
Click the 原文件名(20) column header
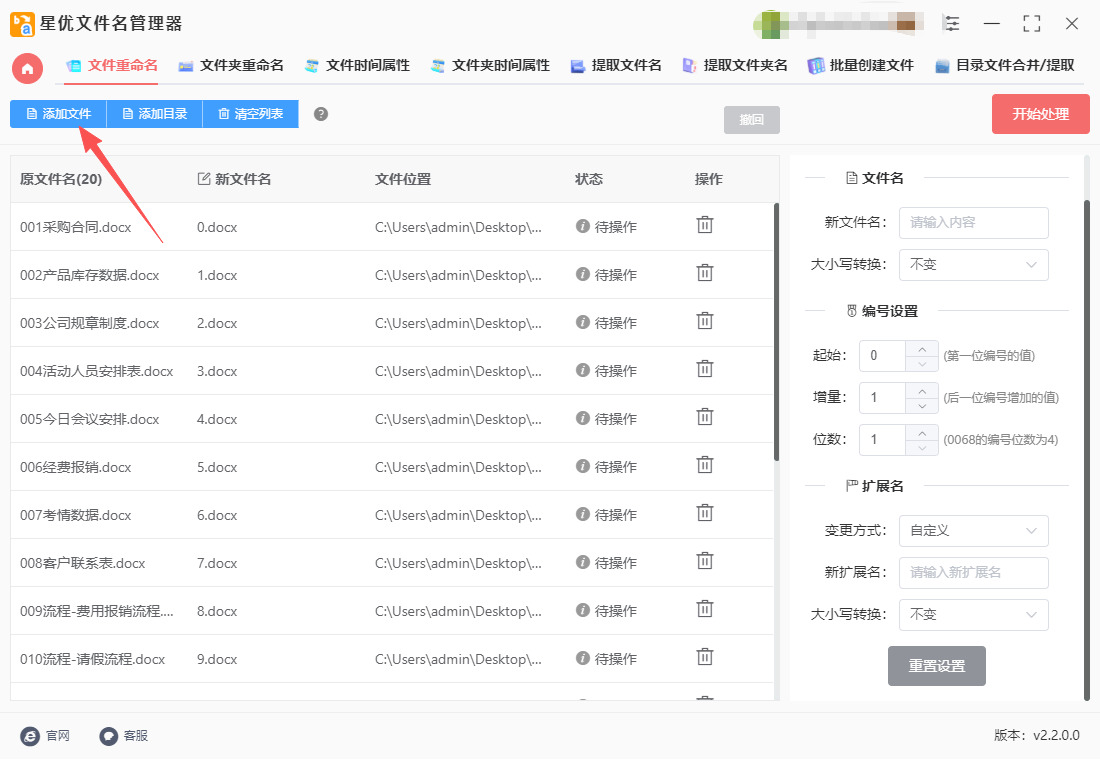61,179
